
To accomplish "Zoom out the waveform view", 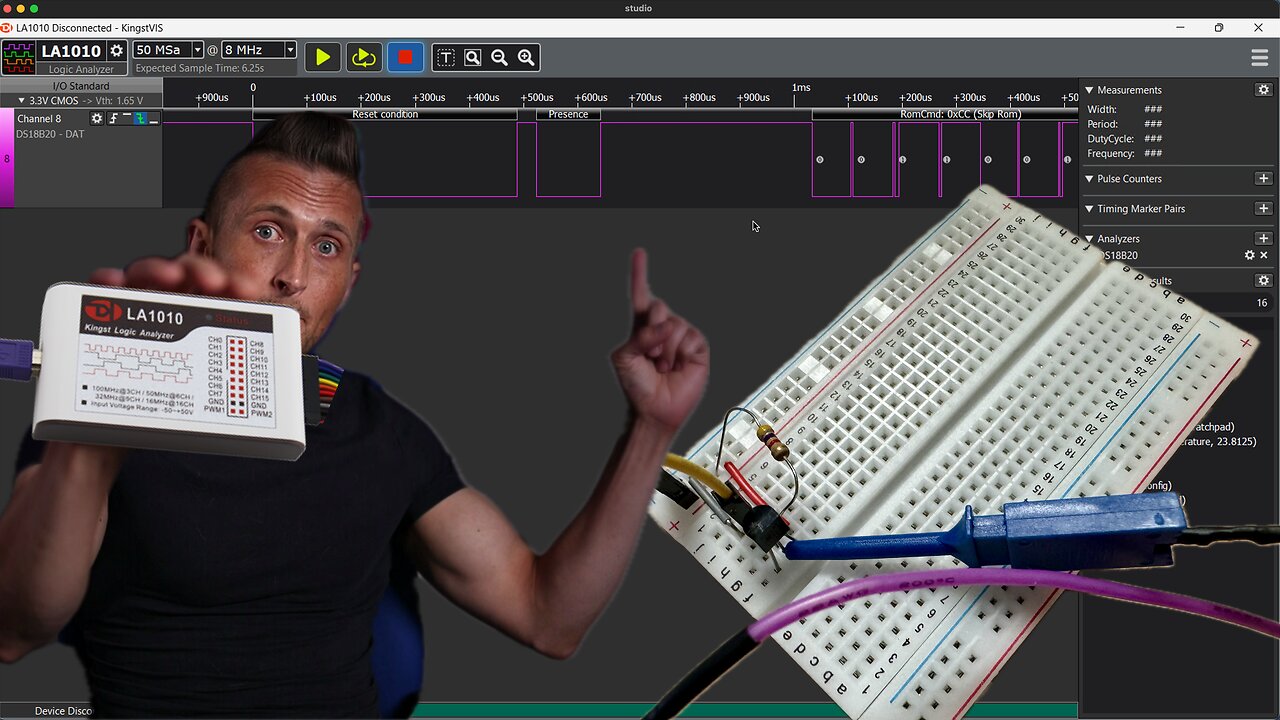I will pyautogui.click(x=500, y=58).
